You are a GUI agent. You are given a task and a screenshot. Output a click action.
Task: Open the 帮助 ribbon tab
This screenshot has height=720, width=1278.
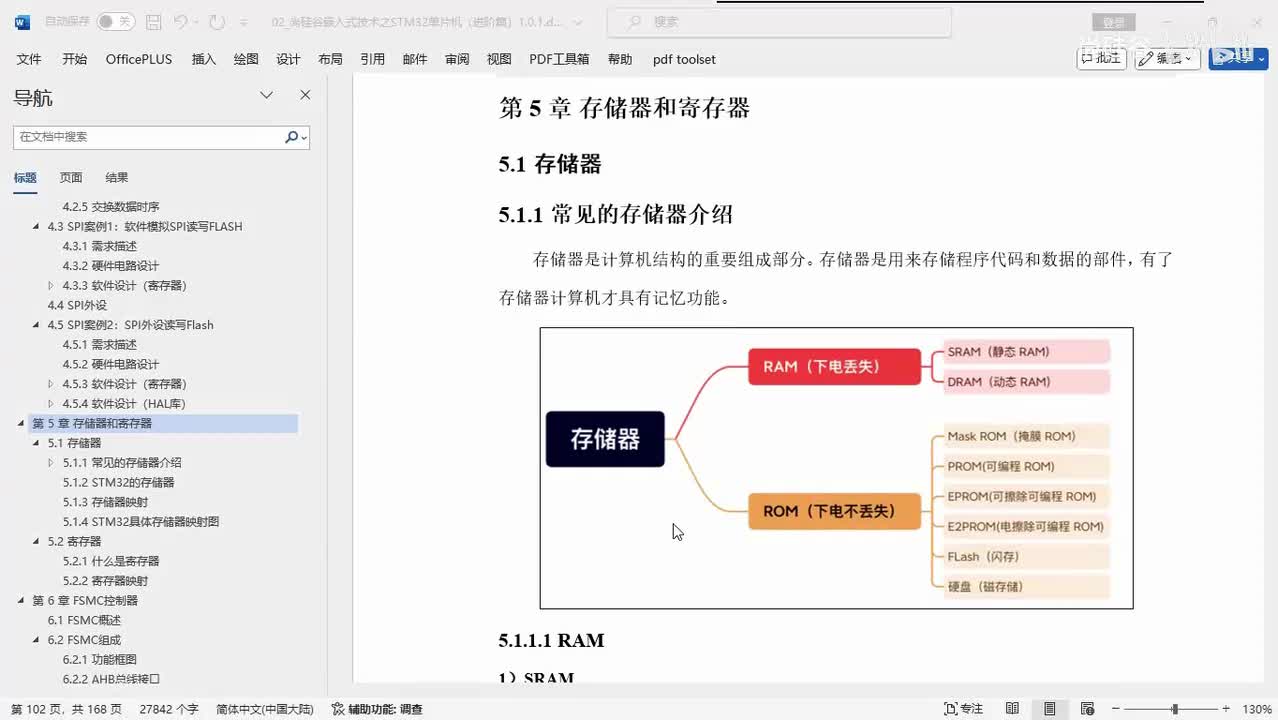620,59
